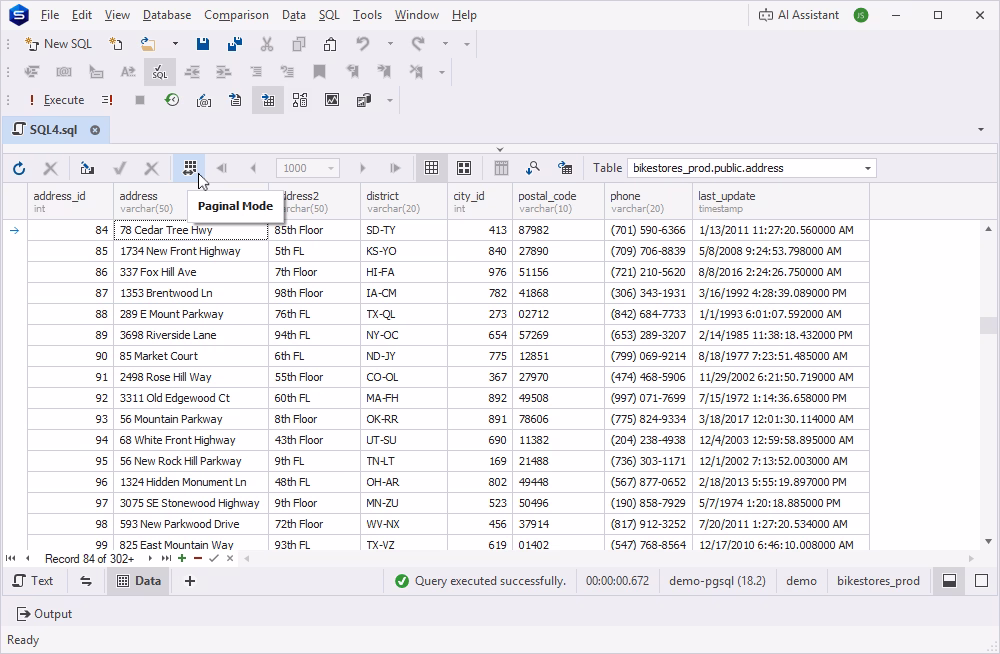
Task: Toggle Paginal Mode button
Action: [x=189, y=168]
